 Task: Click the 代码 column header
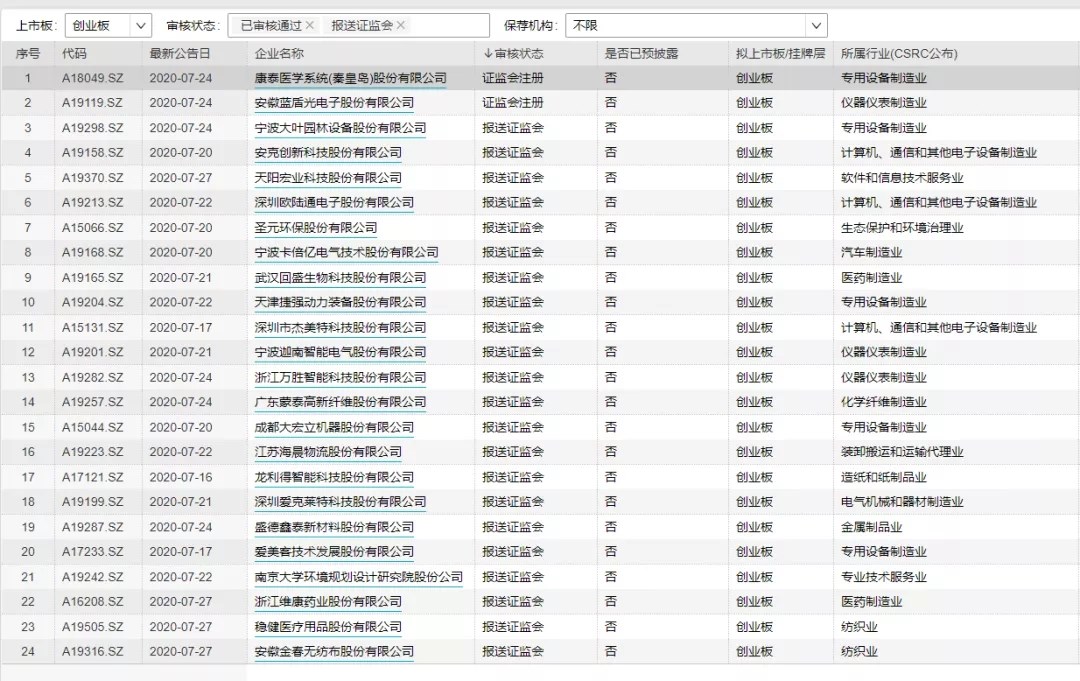pos(74,53)
